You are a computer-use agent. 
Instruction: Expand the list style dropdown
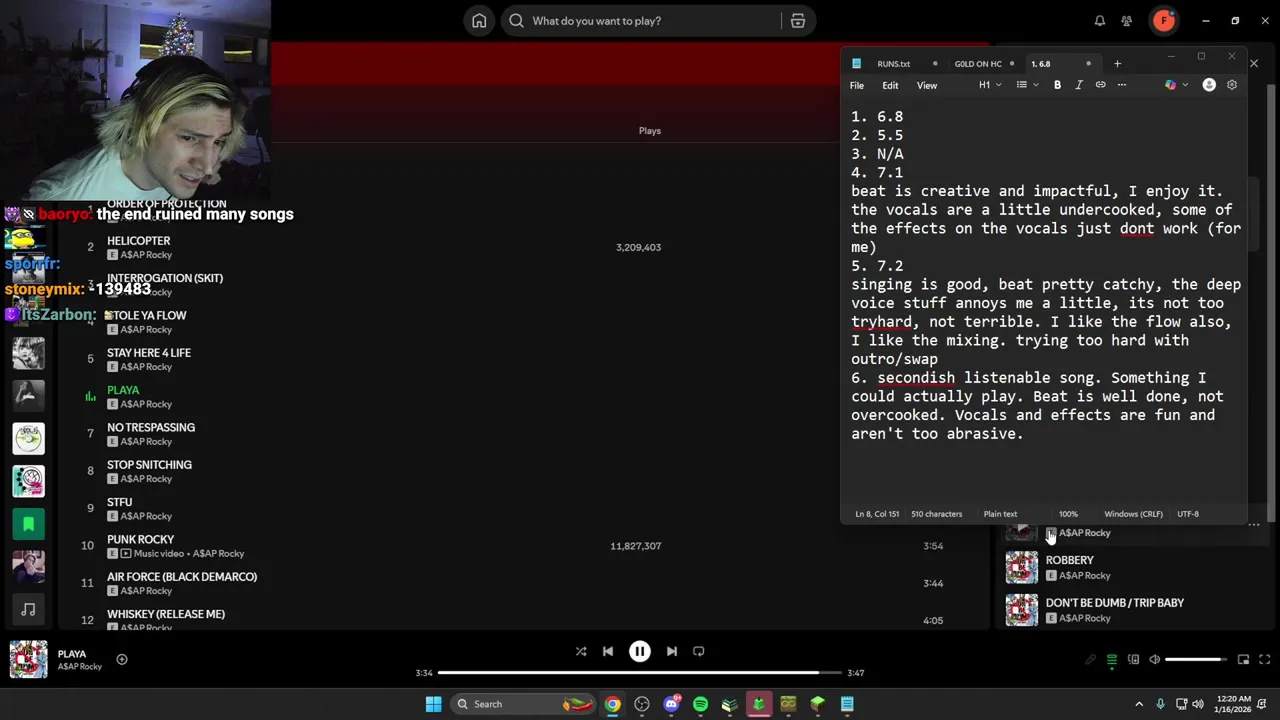pyautogui.click(x=1026, y=85)
